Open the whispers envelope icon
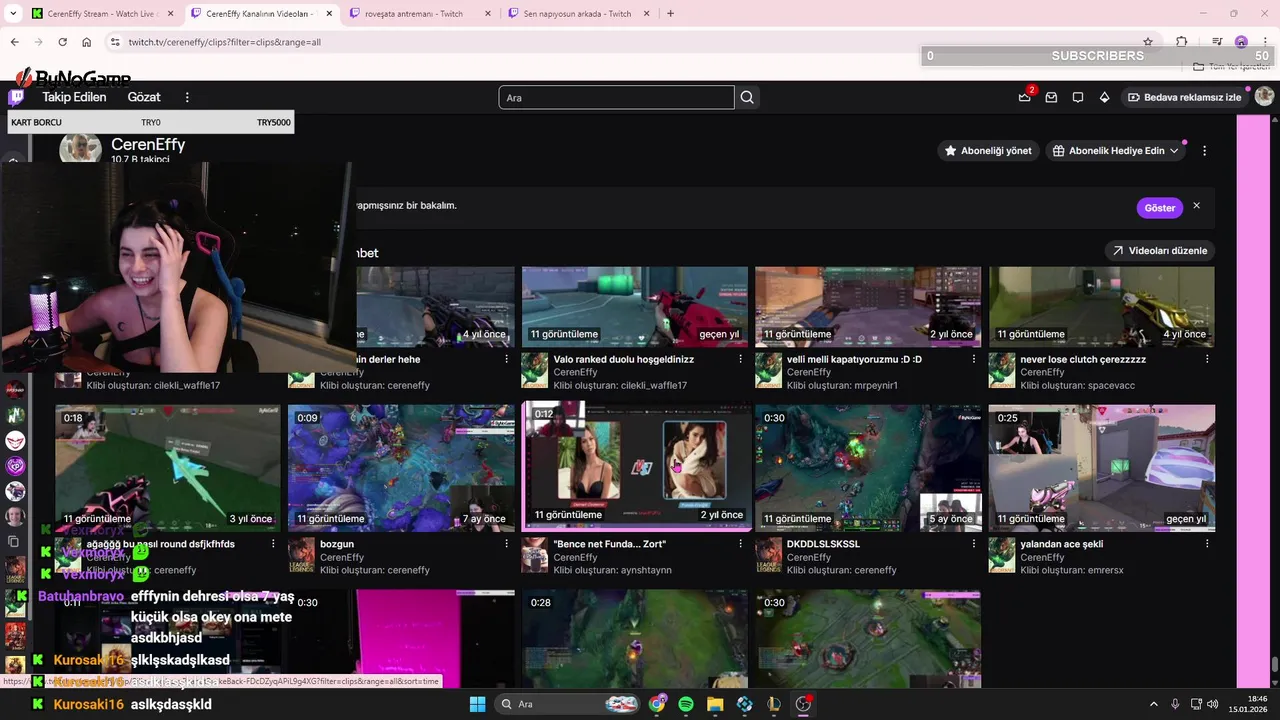Screen dimensions: 1280x720 click(1051, 97)
